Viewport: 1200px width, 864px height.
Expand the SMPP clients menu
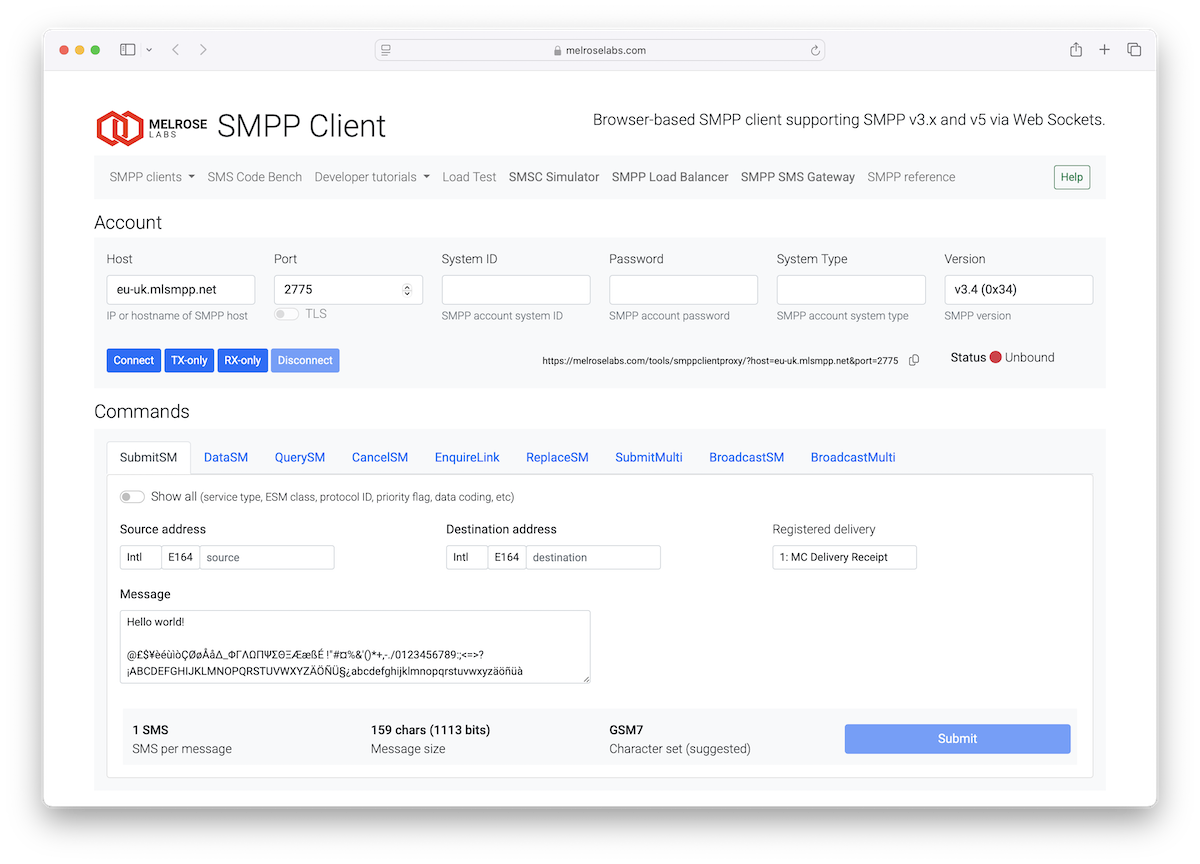click(151, 176)
